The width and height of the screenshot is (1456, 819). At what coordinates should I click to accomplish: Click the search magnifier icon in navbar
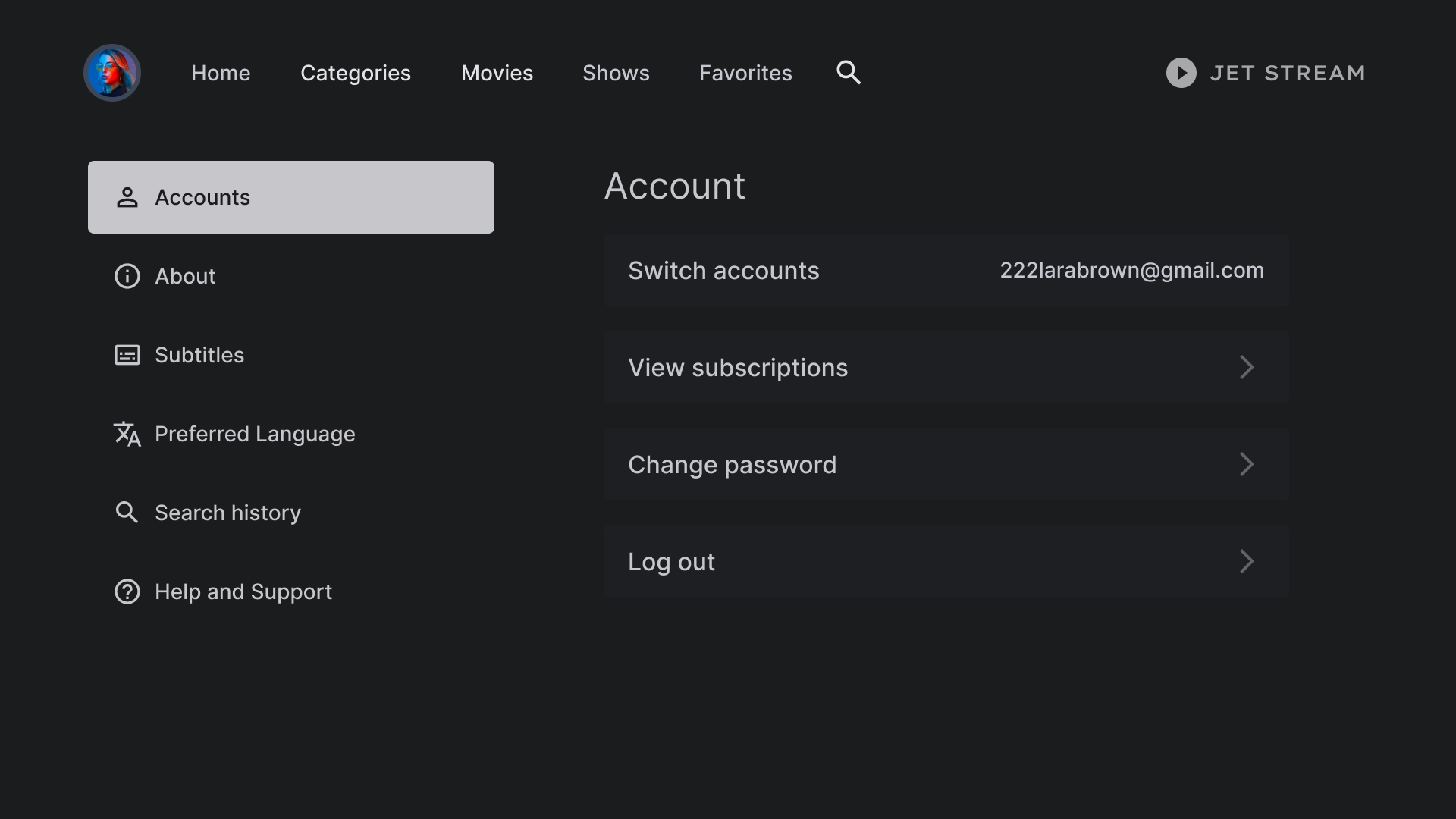[x=849, y=72]
